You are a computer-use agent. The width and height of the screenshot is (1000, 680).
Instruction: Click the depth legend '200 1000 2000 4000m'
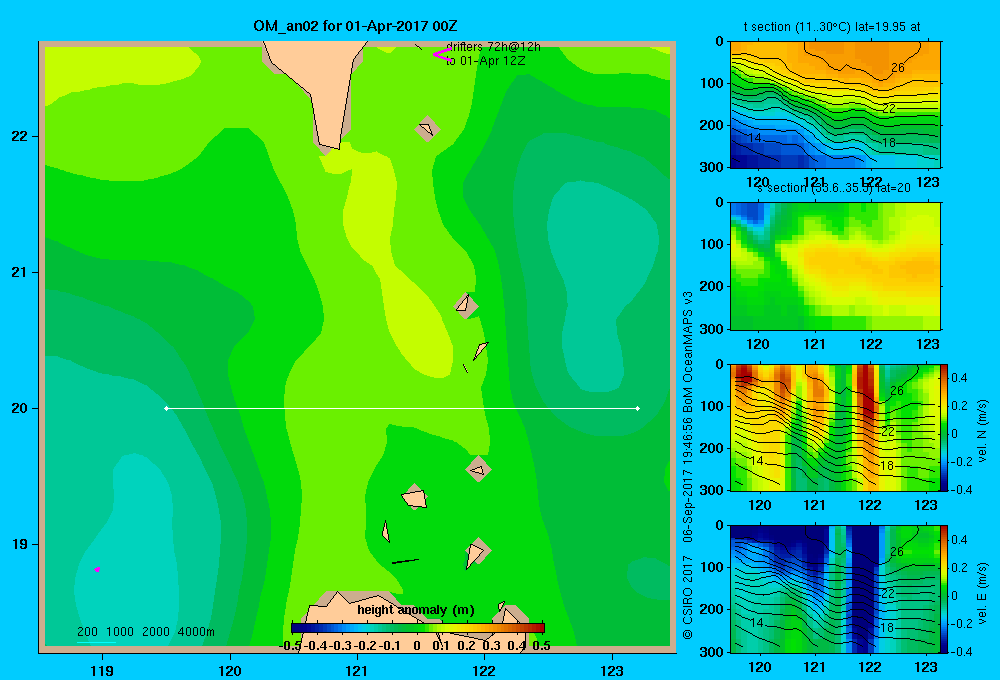[145, 632]
